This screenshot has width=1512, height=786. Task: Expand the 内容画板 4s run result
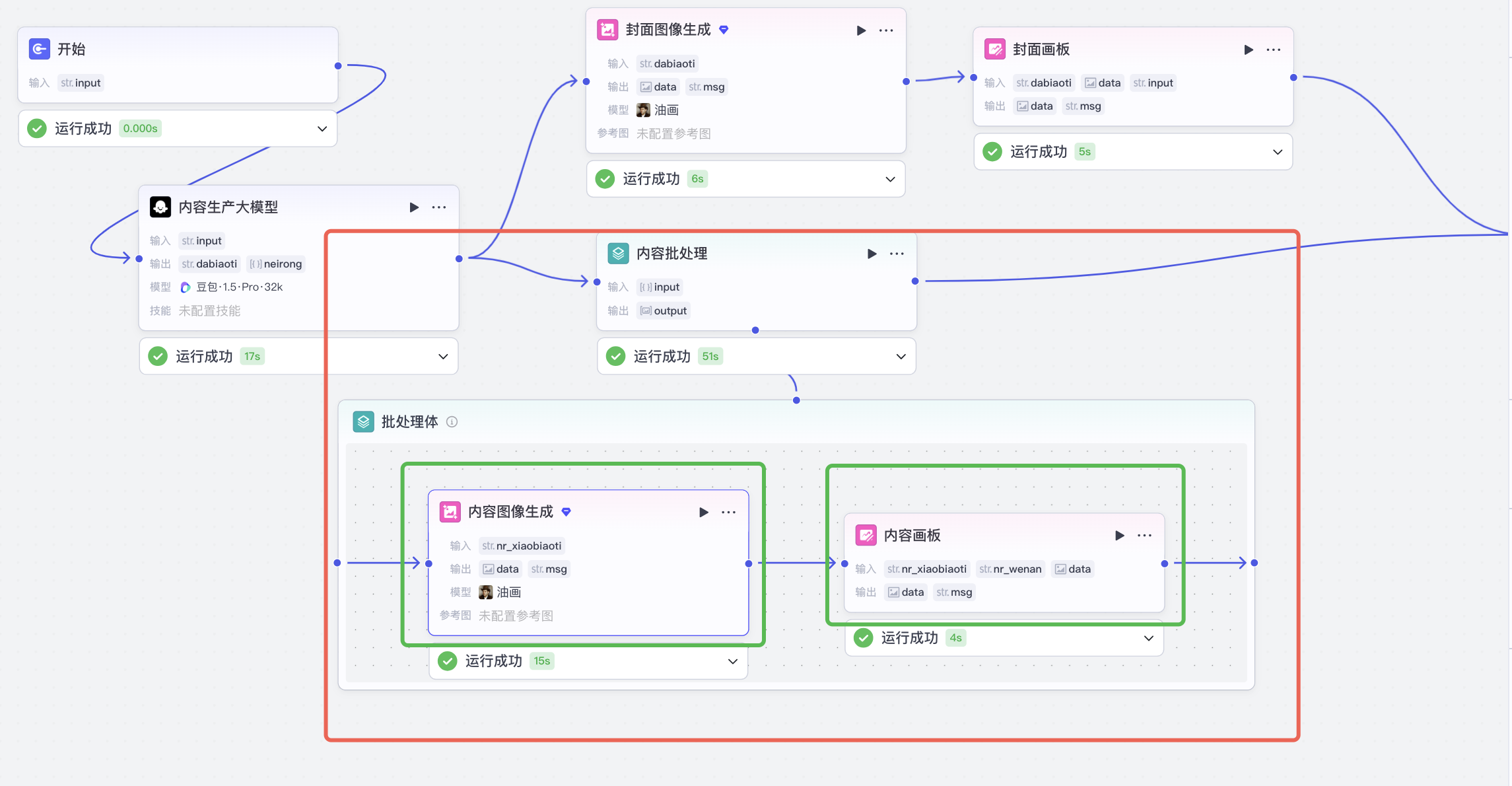pos(1148,638)
